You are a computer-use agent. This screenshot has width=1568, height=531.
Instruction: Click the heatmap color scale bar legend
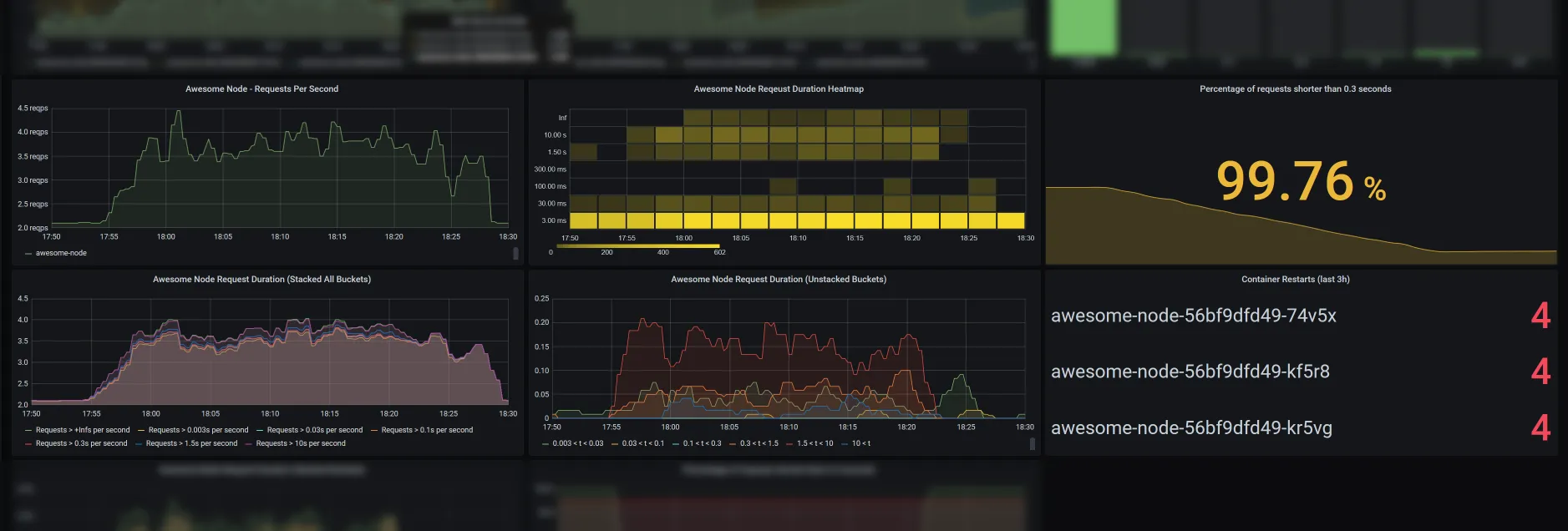coord(637,245)
